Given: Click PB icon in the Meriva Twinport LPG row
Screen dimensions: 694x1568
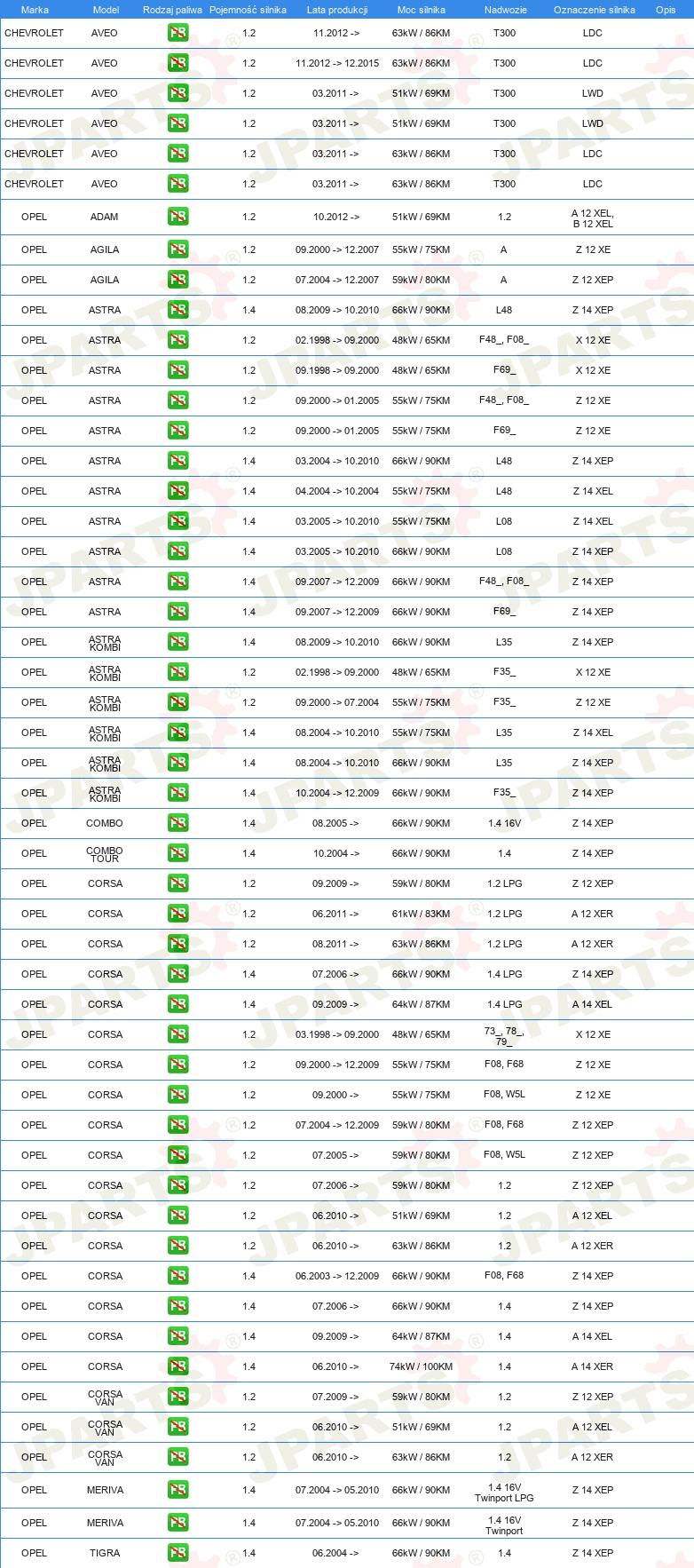Looking at the screenshot, I should (x=178, y=1490).
